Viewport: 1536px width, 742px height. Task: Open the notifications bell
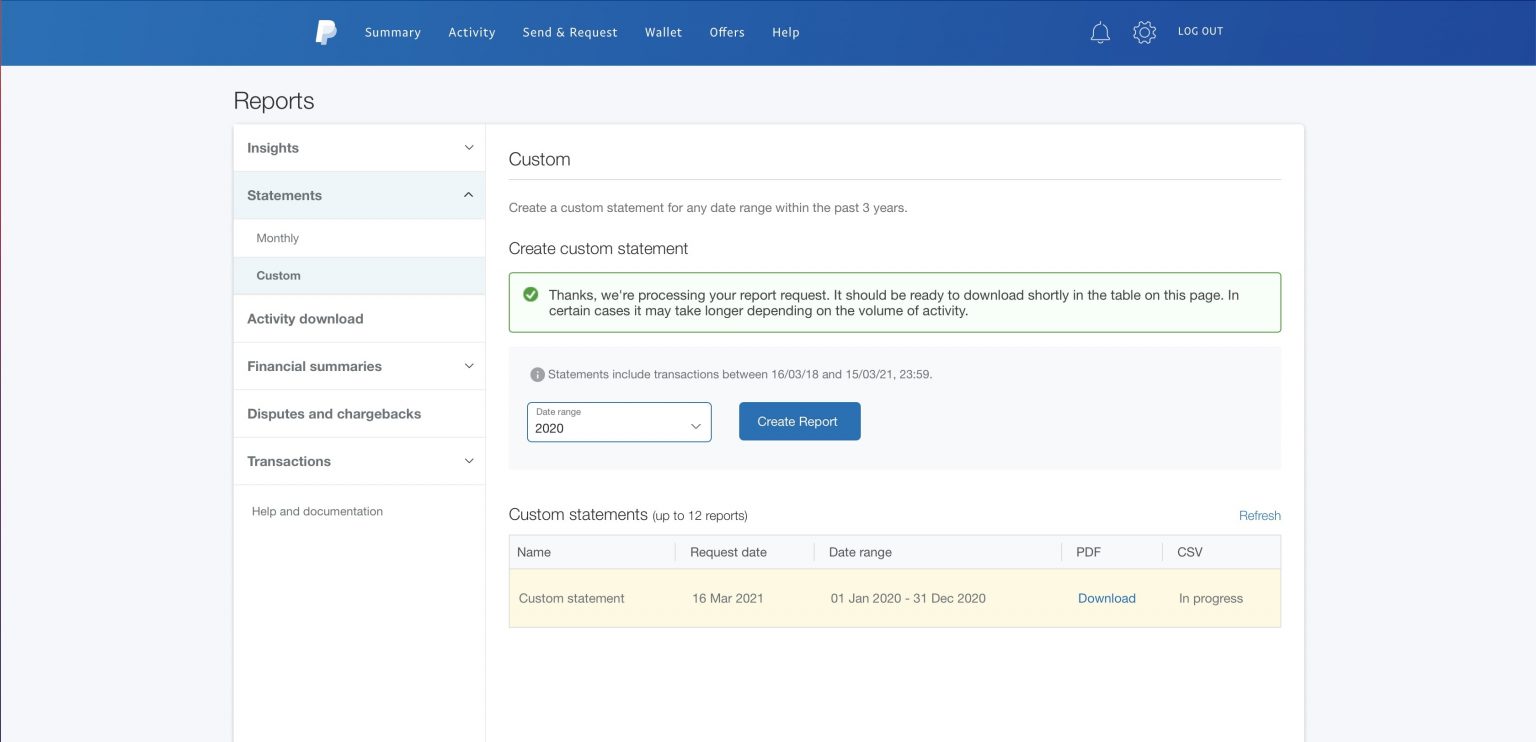click(x=1100, y=32)
